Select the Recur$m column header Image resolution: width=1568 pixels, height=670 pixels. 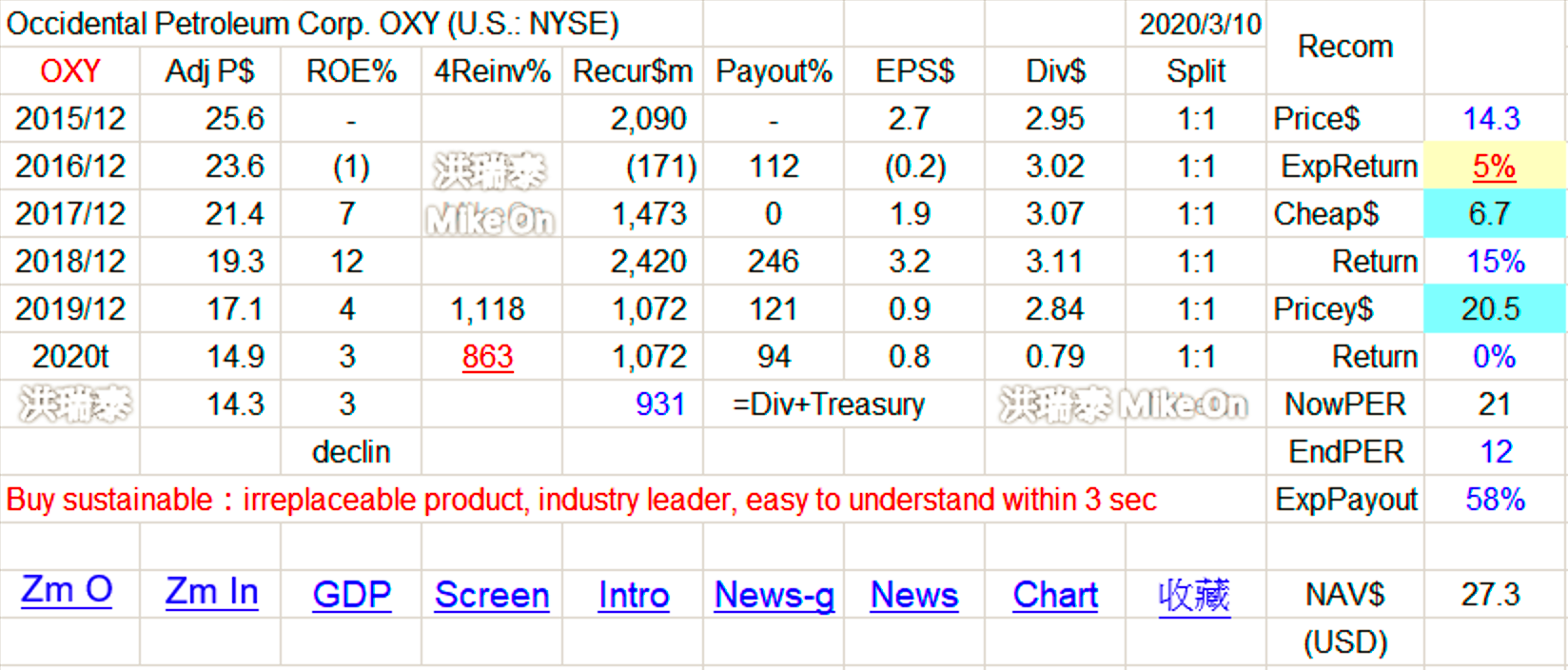(x=633, y=71)
